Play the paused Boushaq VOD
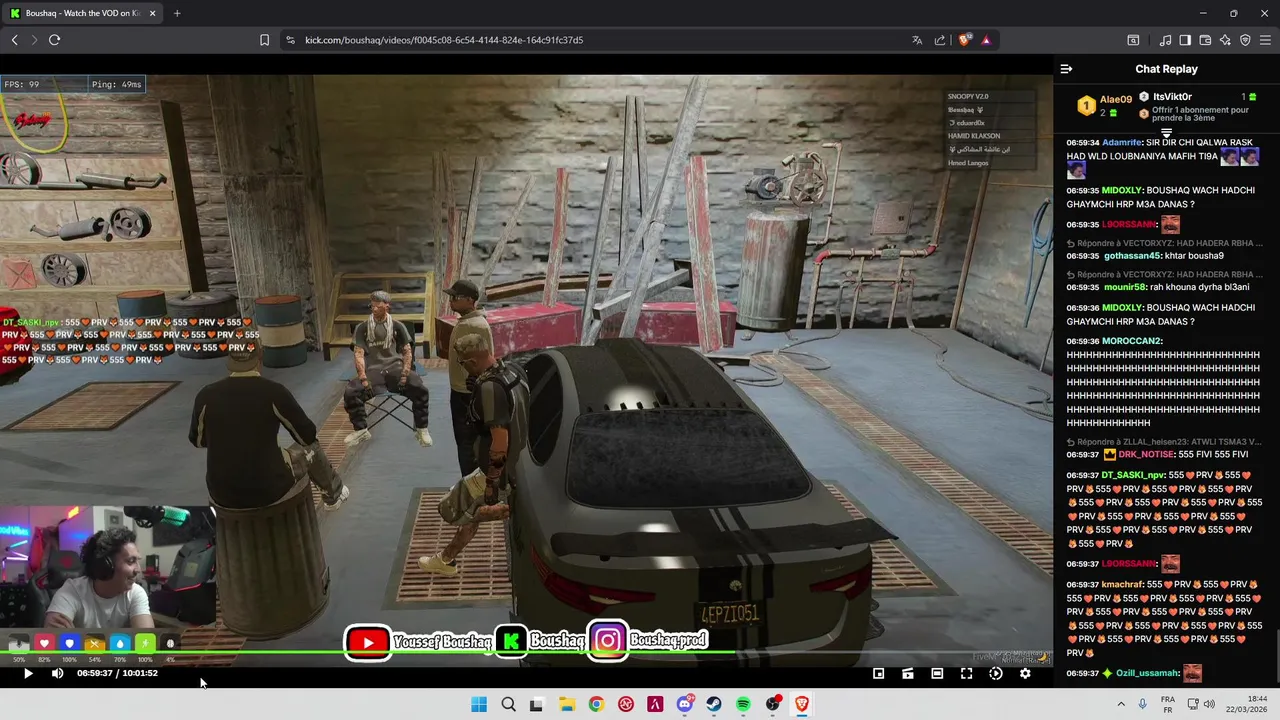The image size is (1280, 720). [28, 674]
